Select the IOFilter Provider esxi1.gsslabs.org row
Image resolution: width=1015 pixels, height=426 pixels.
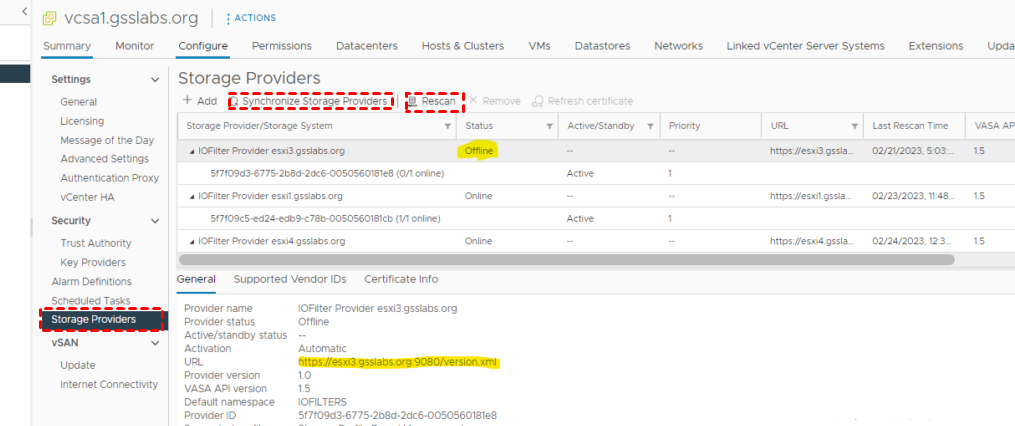click(x=596, y=196)
